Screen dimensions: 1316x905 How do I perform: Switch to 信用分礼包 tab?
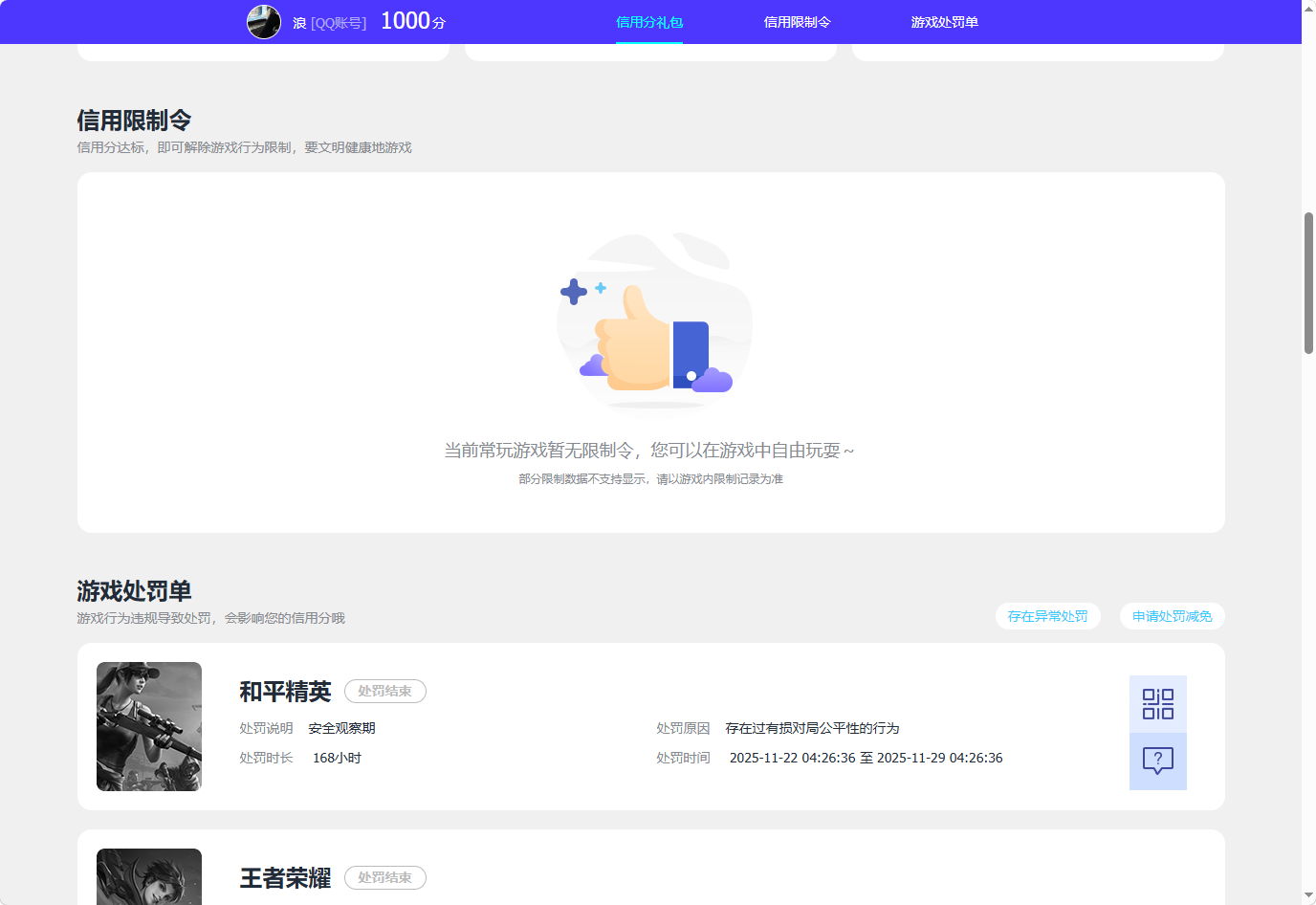pos(649,22)
